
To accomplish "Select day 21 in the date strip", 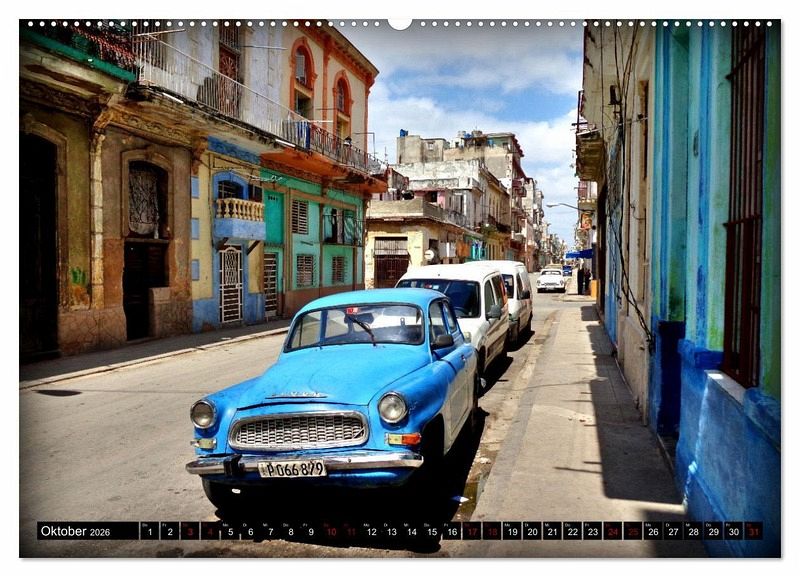I will 551,531.
